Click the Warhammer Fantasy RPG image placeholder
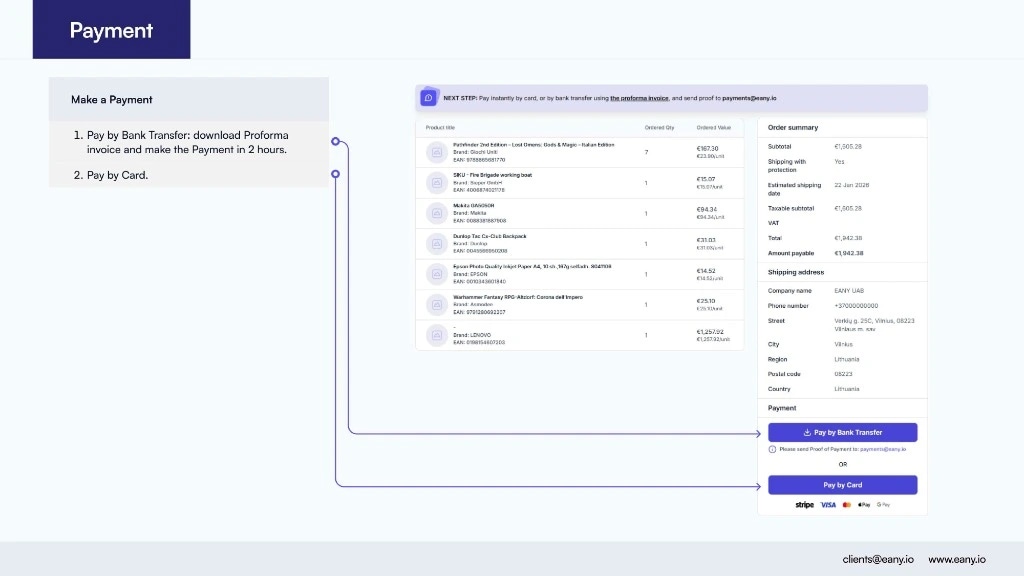 (x=437, y=304)
